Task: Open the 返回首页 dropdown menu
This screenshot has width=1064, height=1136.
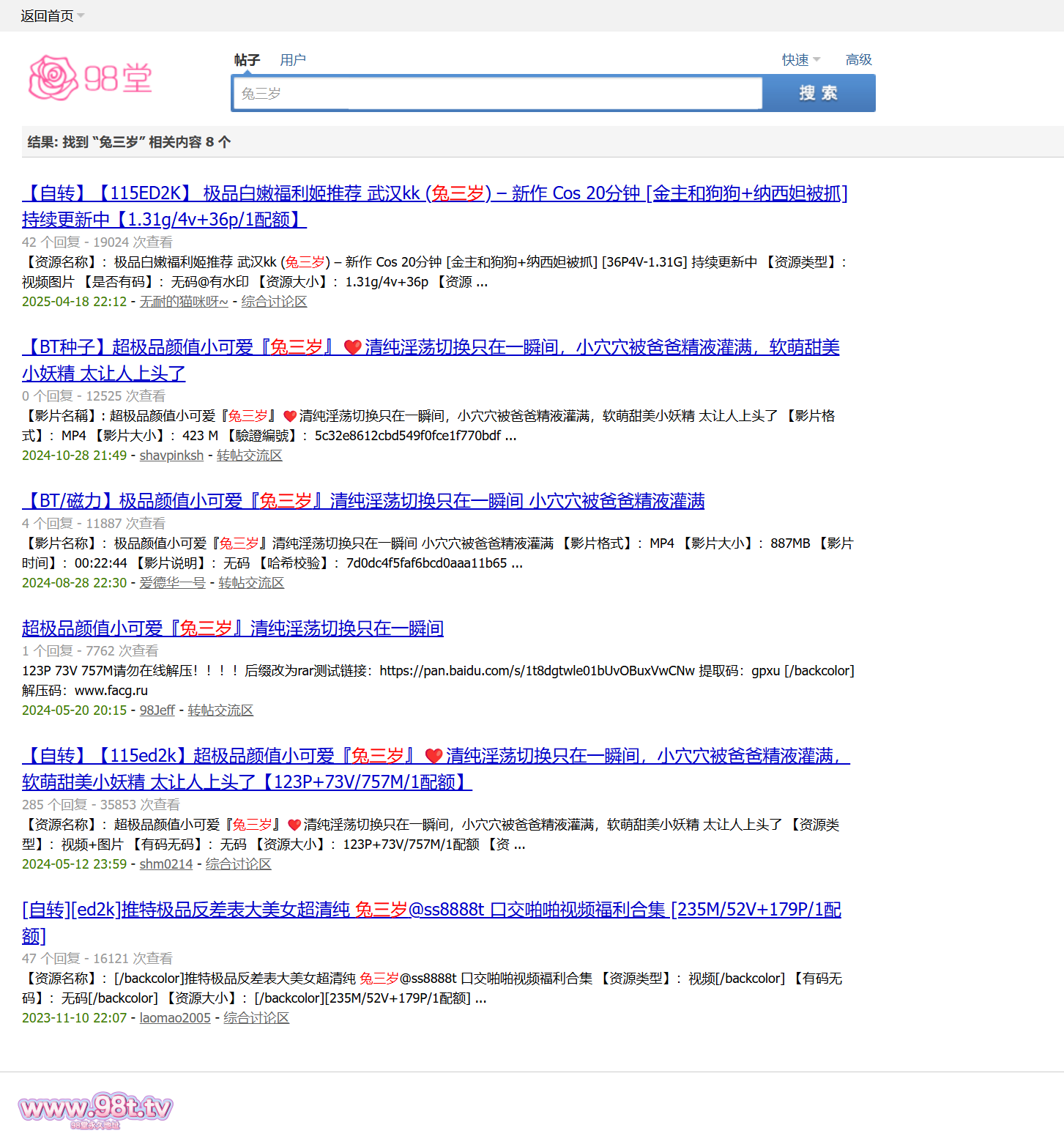Action: pos(52,15)
